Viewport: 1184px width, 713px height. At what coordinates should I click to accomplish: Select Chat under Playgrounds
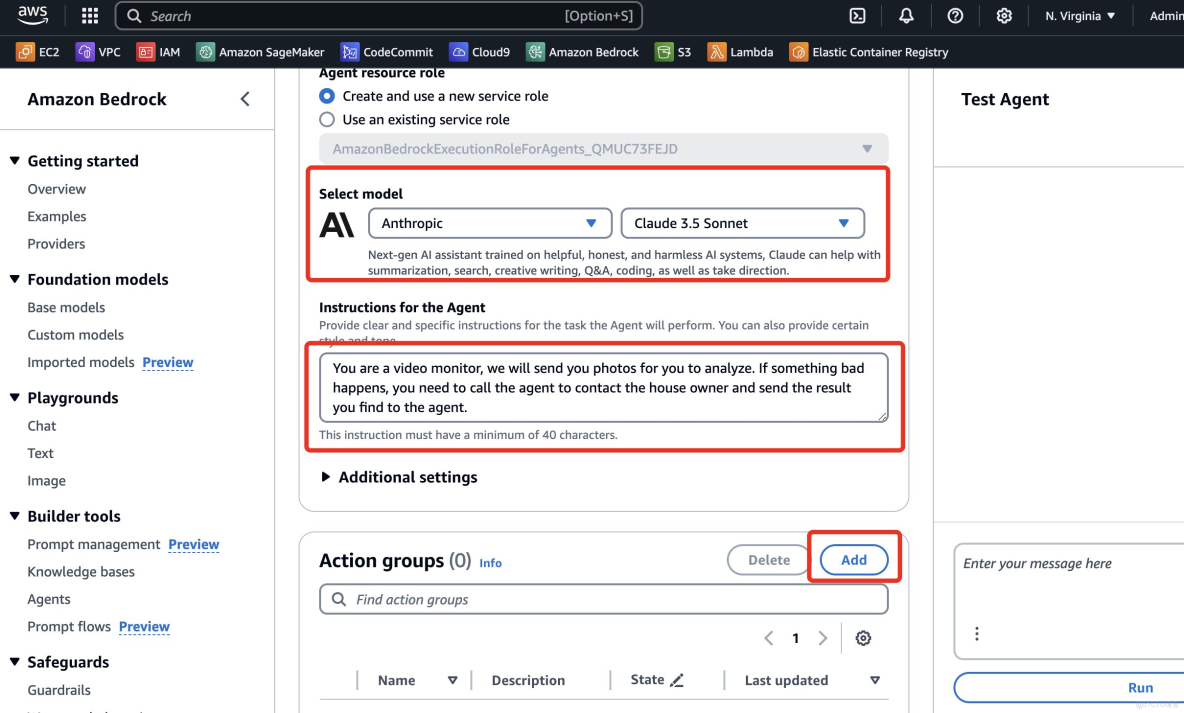point(41,425)
